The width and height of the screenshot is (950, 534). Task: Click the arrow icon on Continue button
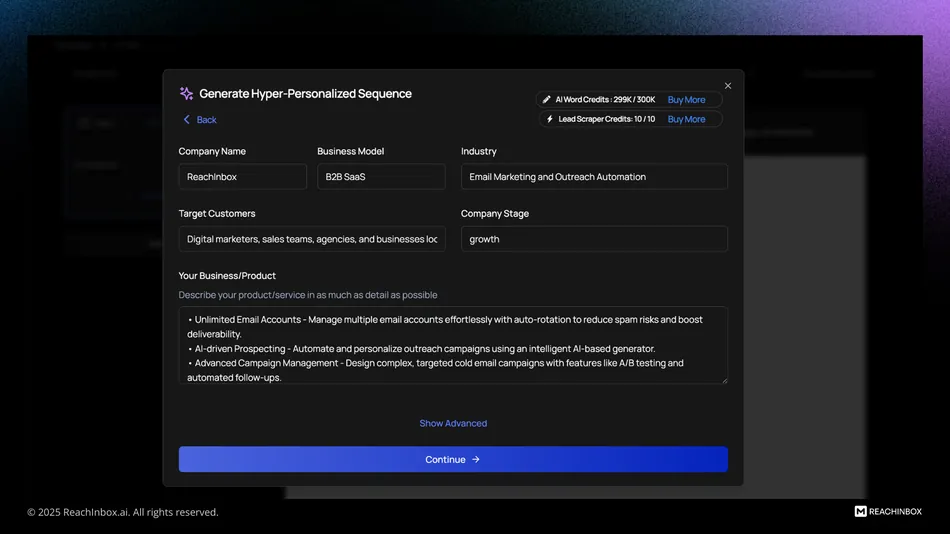pyautogui.click(x=476, y=459)
